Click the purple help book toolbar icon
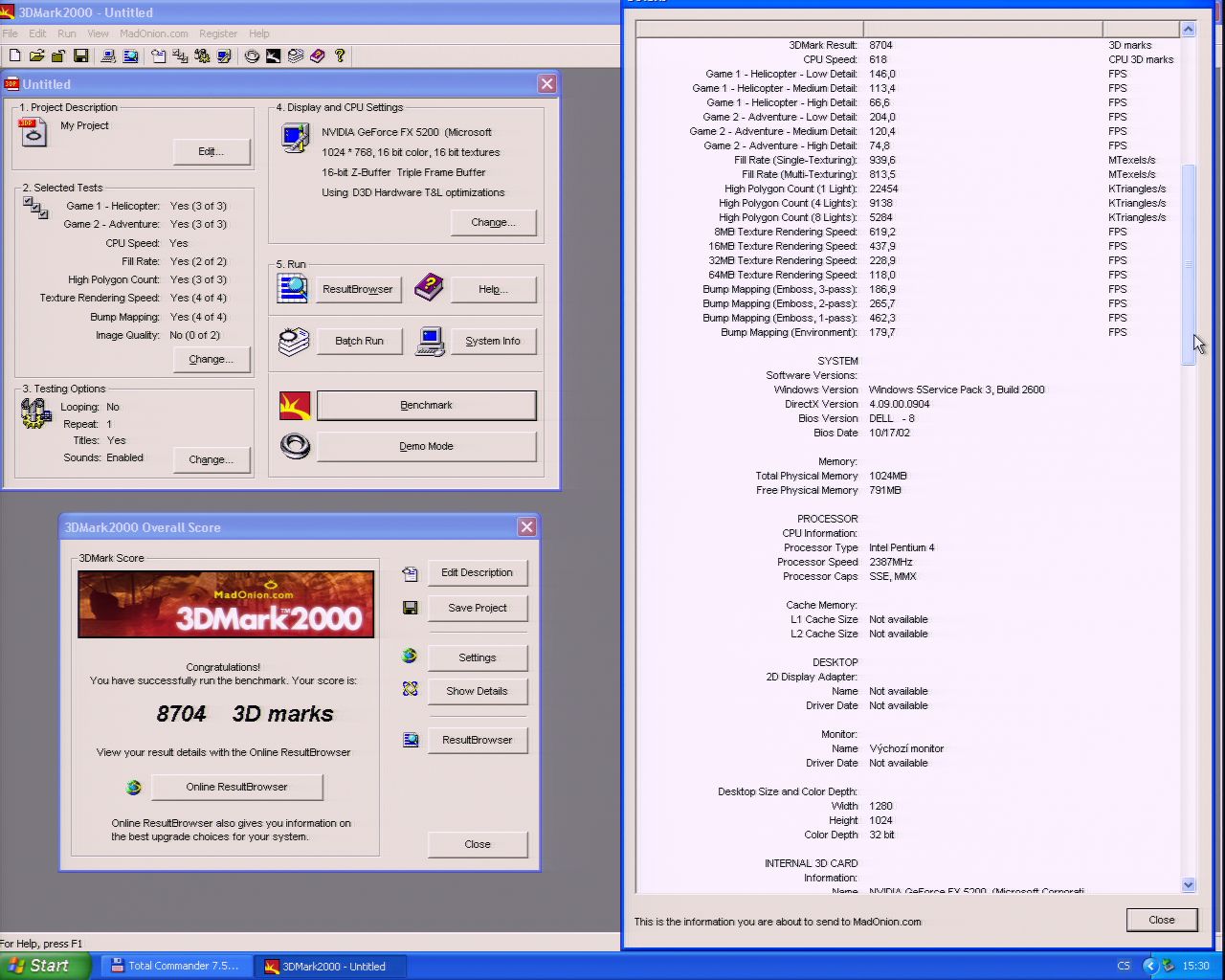Viewport: 1225px width, 980px height. pos(318,56)
